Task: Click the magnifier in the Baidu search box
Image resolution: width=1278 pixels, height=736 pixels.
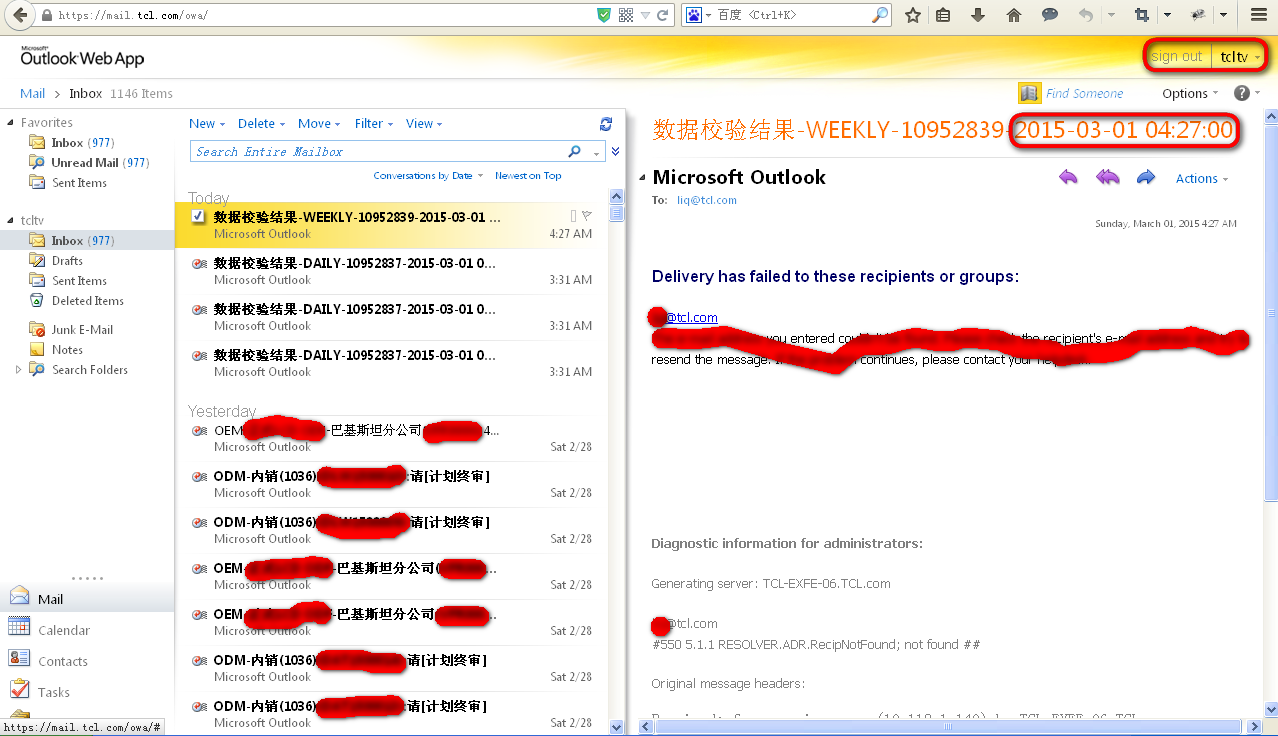Action: point(880,15)
